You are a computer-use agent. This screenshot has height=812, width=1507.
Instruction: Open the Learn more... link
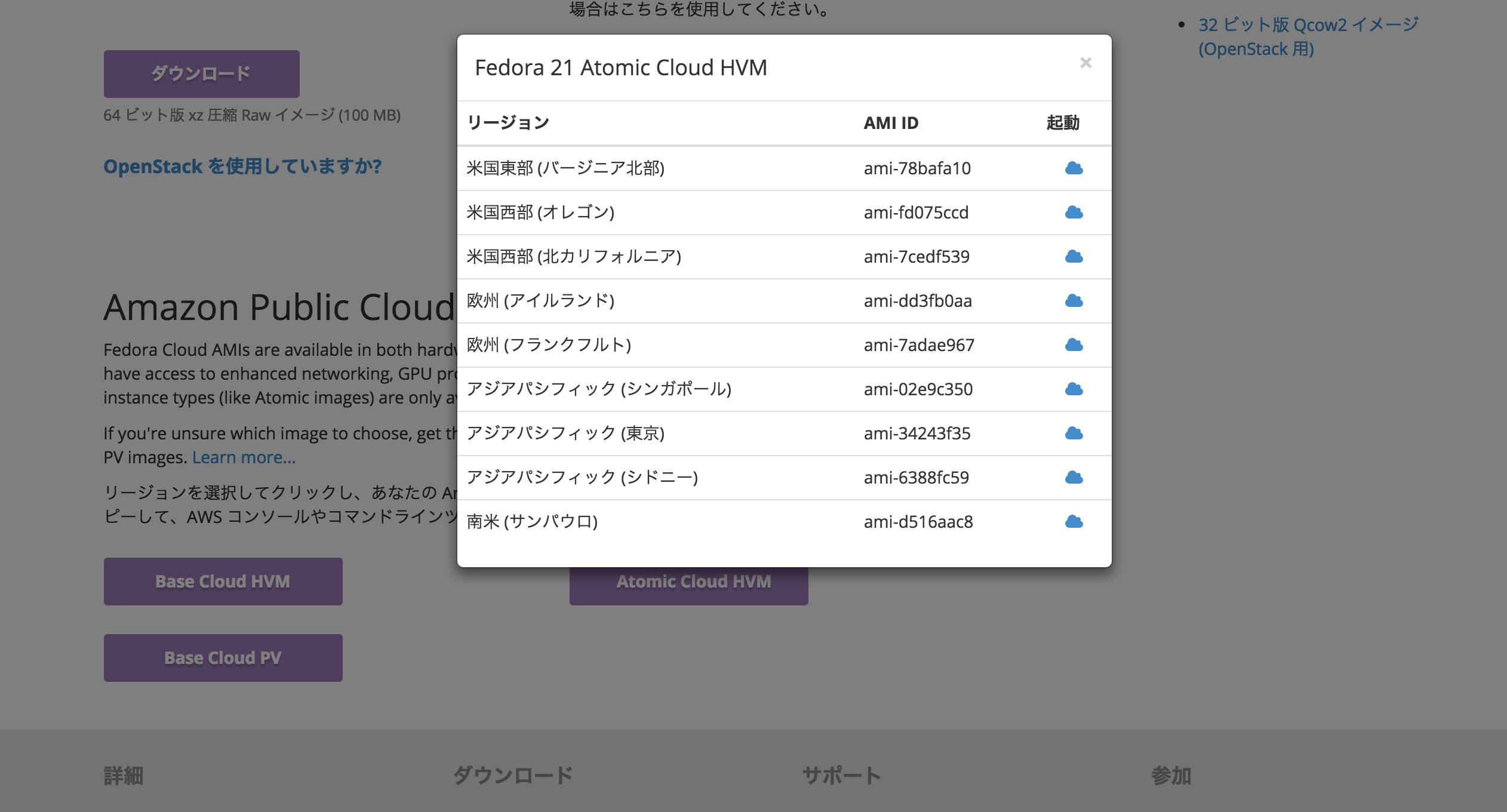pyautogui.click(x=244, y=457)
